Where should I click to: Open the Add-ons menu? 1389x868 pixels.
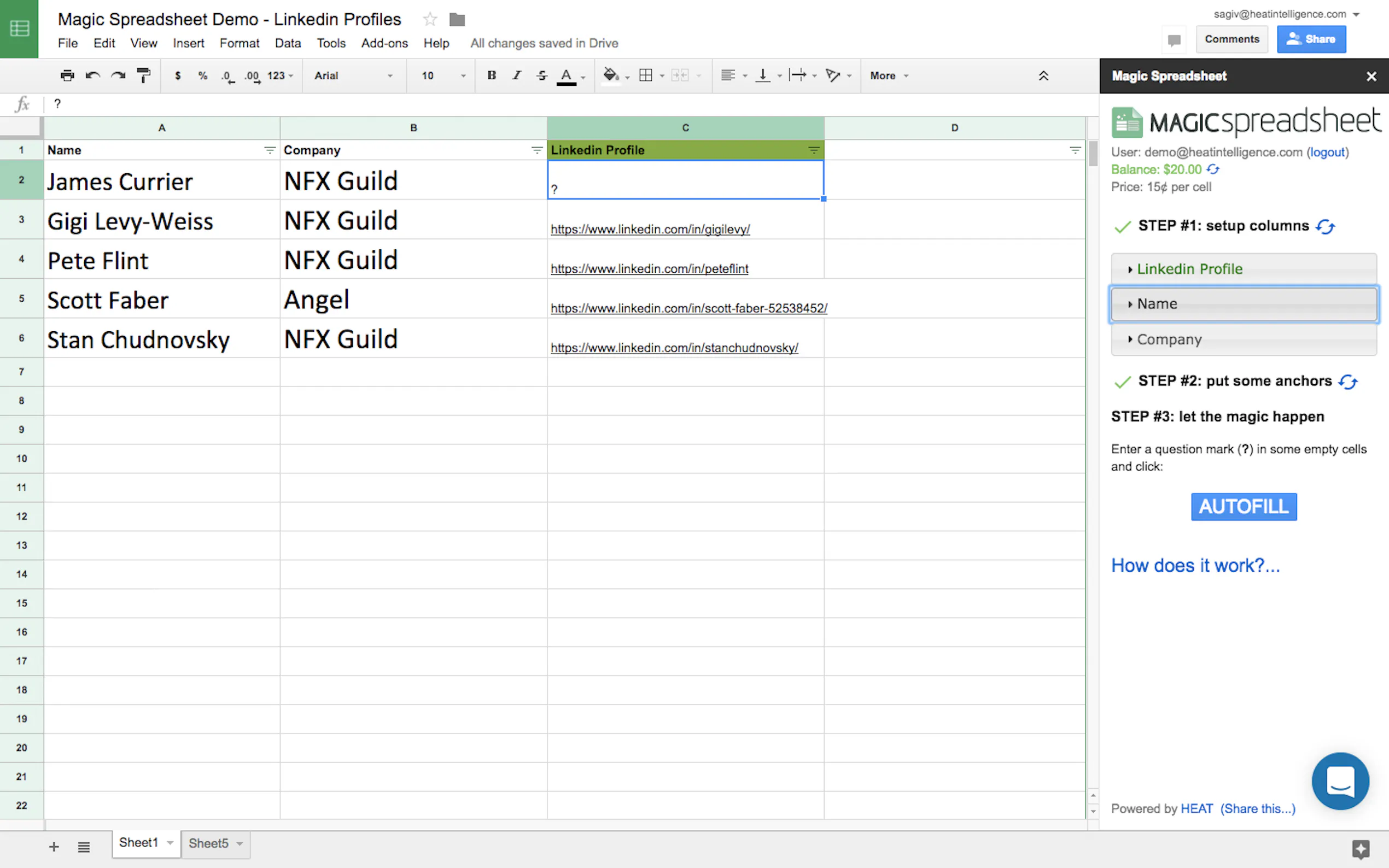384,43
